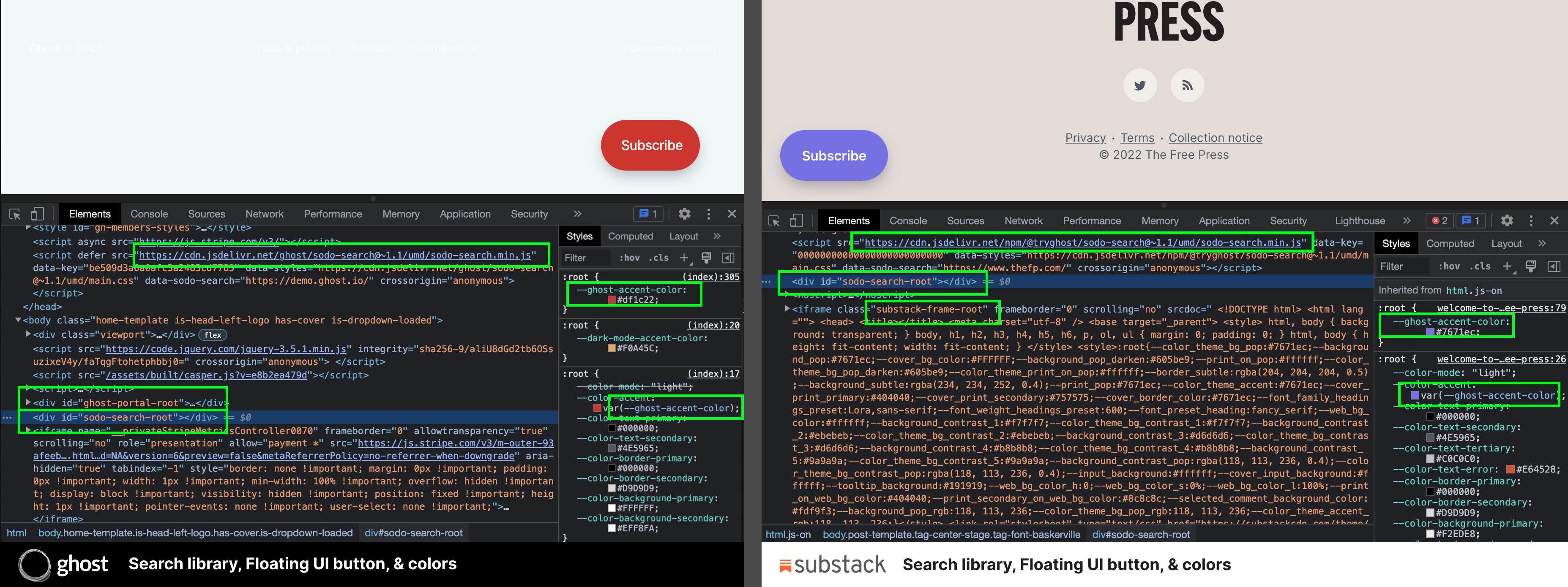
Task: Open the errors badge showing 2 in right DevTools
Action: [1440, 221]
